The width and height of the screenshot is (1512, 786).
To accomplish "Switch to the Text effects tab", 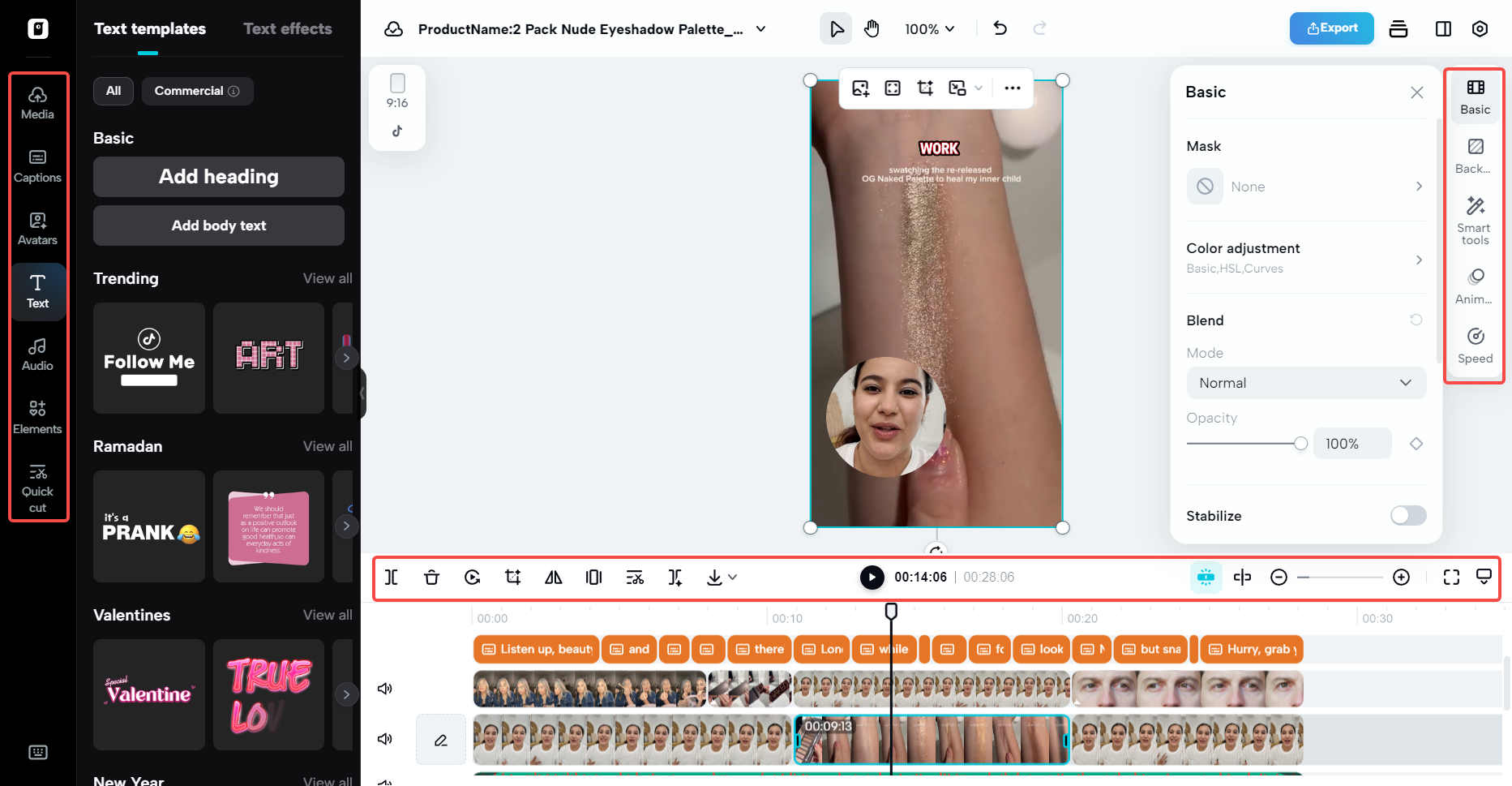I will 287,28.
